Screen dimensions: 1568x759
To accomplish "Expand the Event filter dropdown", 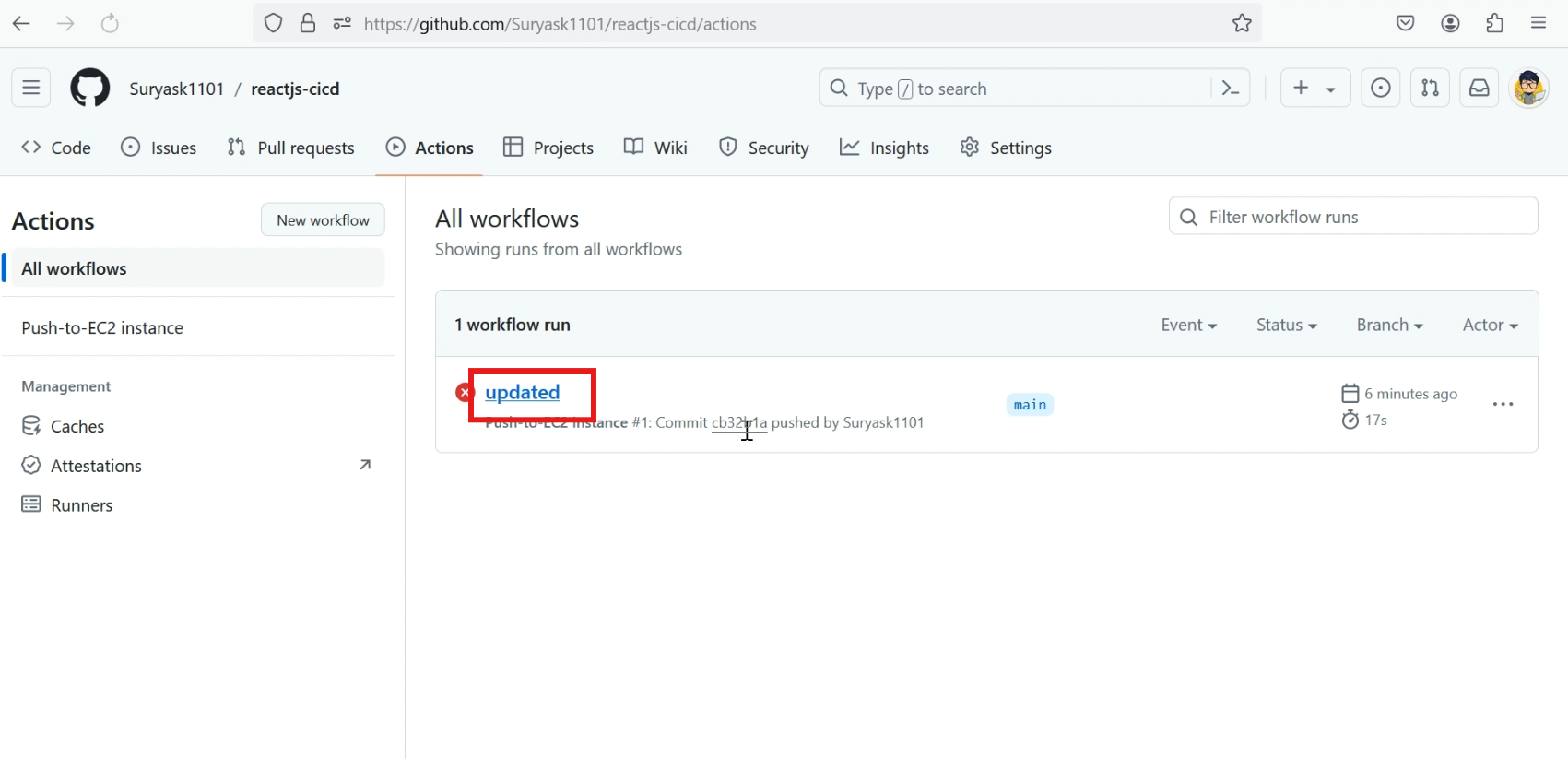I will (1188, 326).
